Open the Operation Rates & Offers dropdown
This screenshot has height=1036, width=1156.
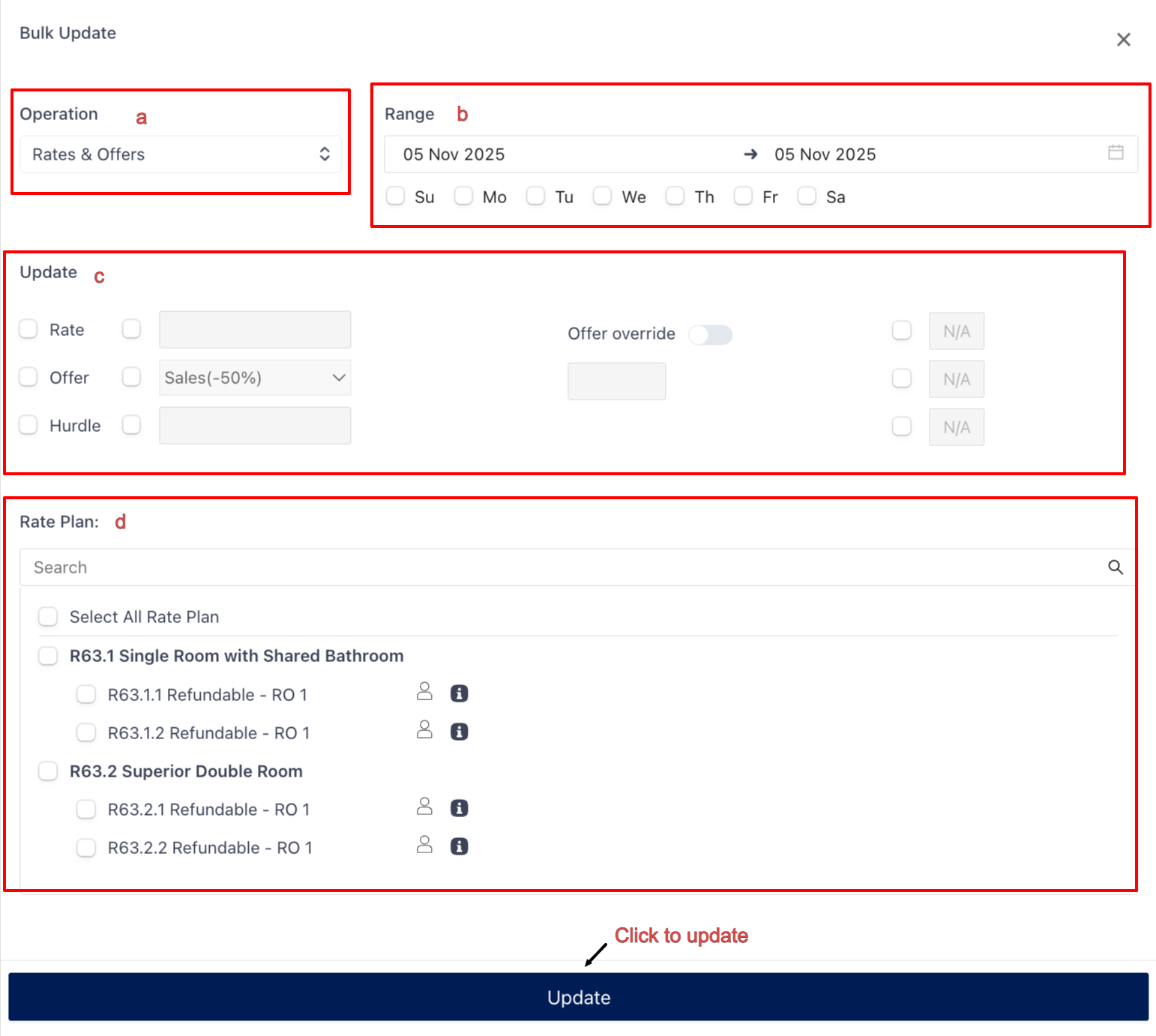(x=180, y=154)
